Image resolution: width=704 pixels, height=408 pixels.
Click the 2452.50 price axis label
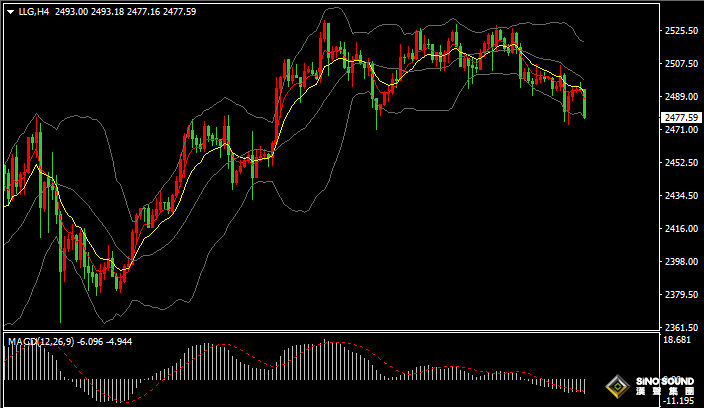680,163
